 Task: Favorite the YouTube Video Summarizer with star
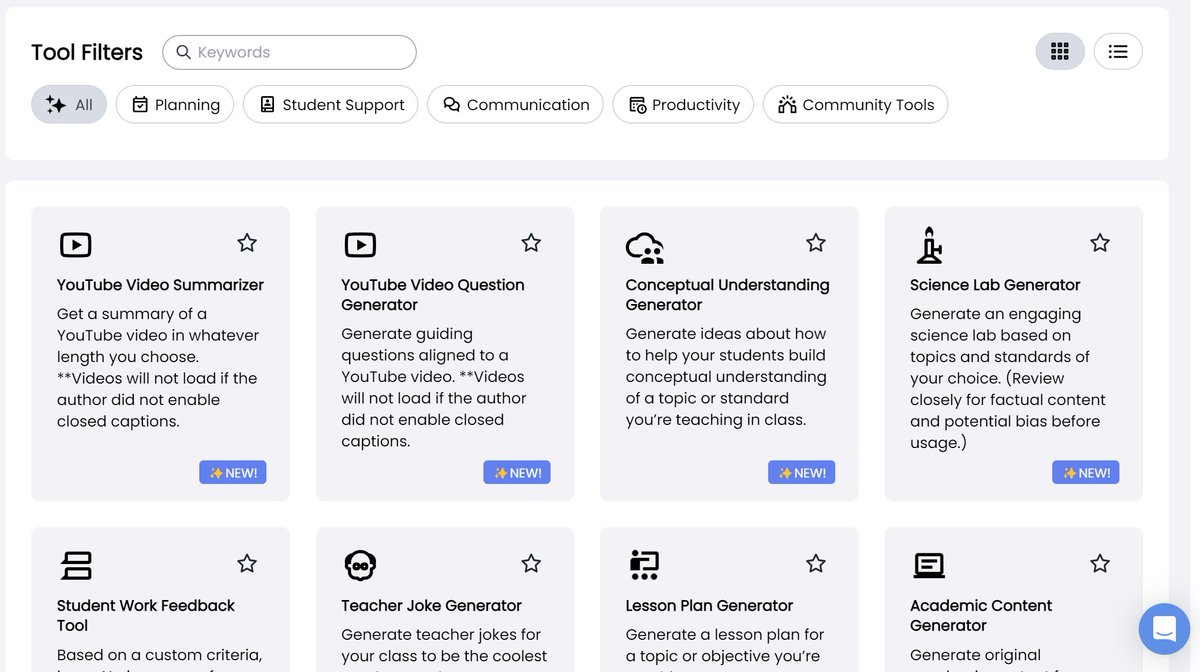[247, 242]
